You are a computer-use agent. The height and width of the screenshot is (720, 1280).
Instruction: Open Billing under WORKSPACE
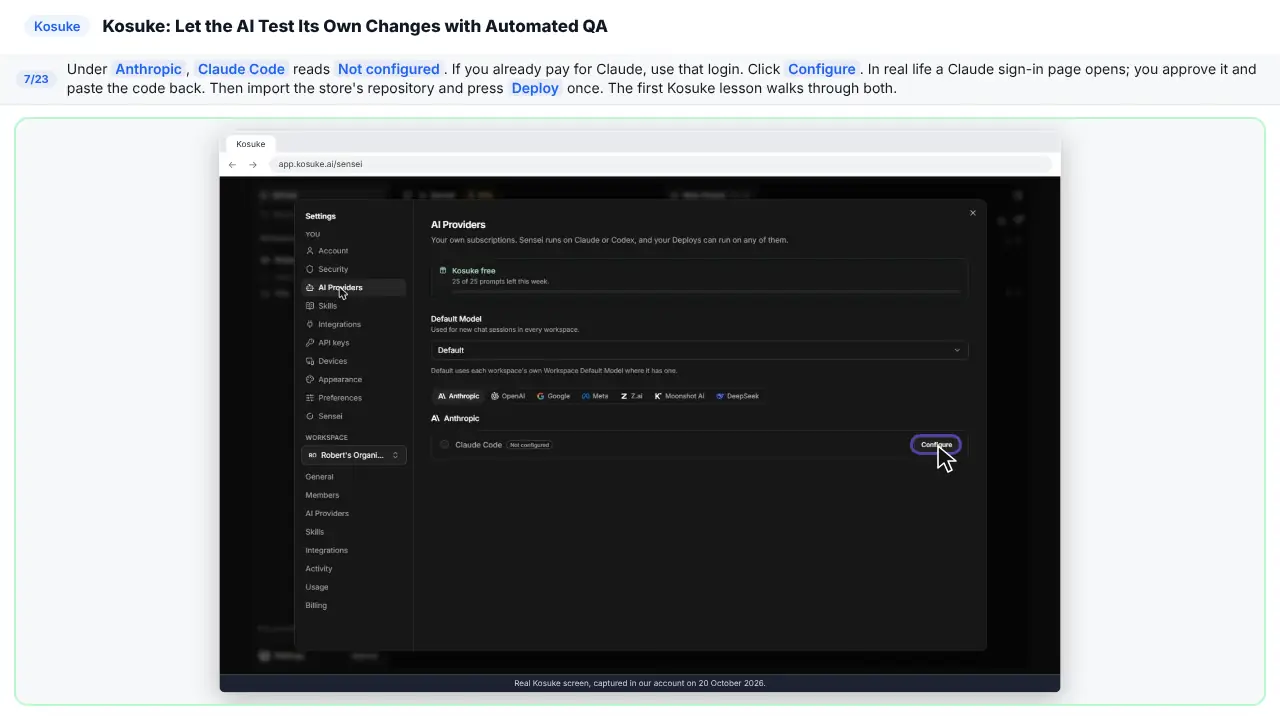tap(316, 605)
